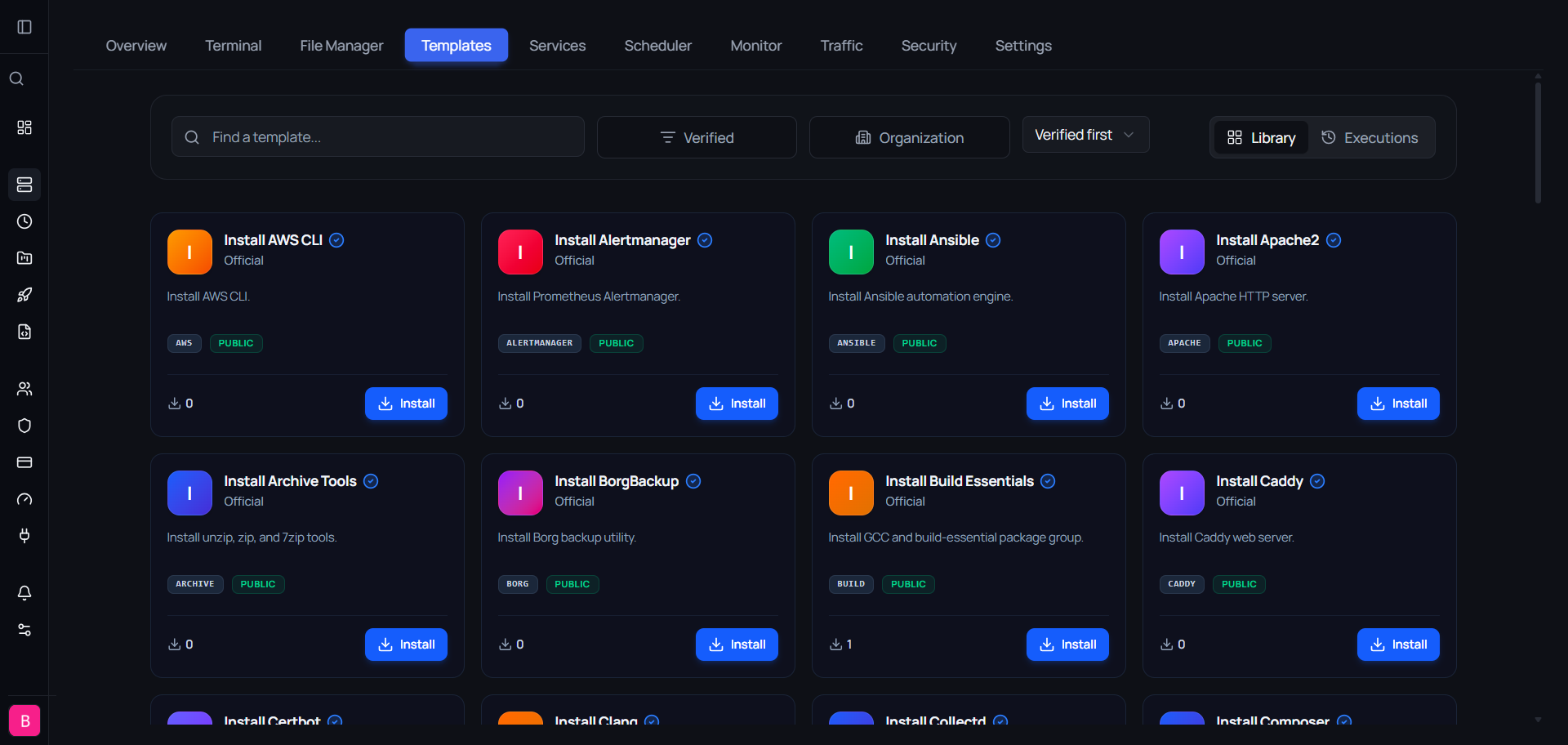Screen dimensions: 1568x745
Task: Click the verified badge beside Install Build Essentials
Action: tap(1048, 481)
